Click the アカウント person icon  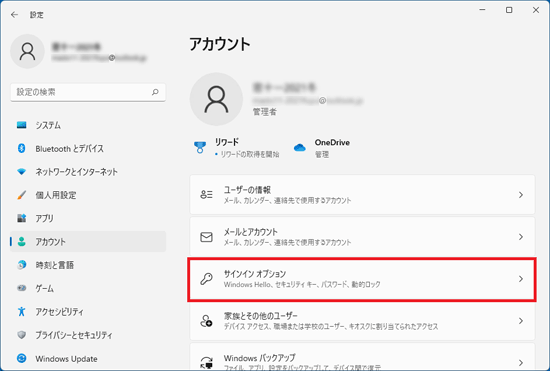click(21, 242)
